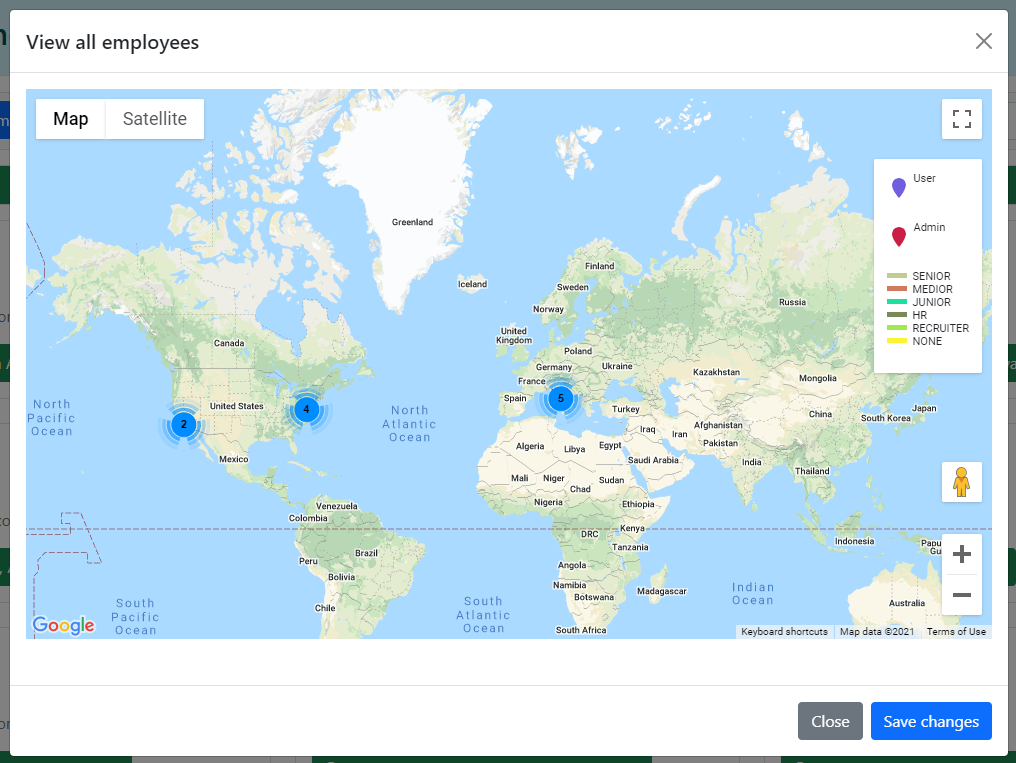Click the Australia label on map
Image resolution: width=1016 pixels, height=763 pixels.
[906, 603]
